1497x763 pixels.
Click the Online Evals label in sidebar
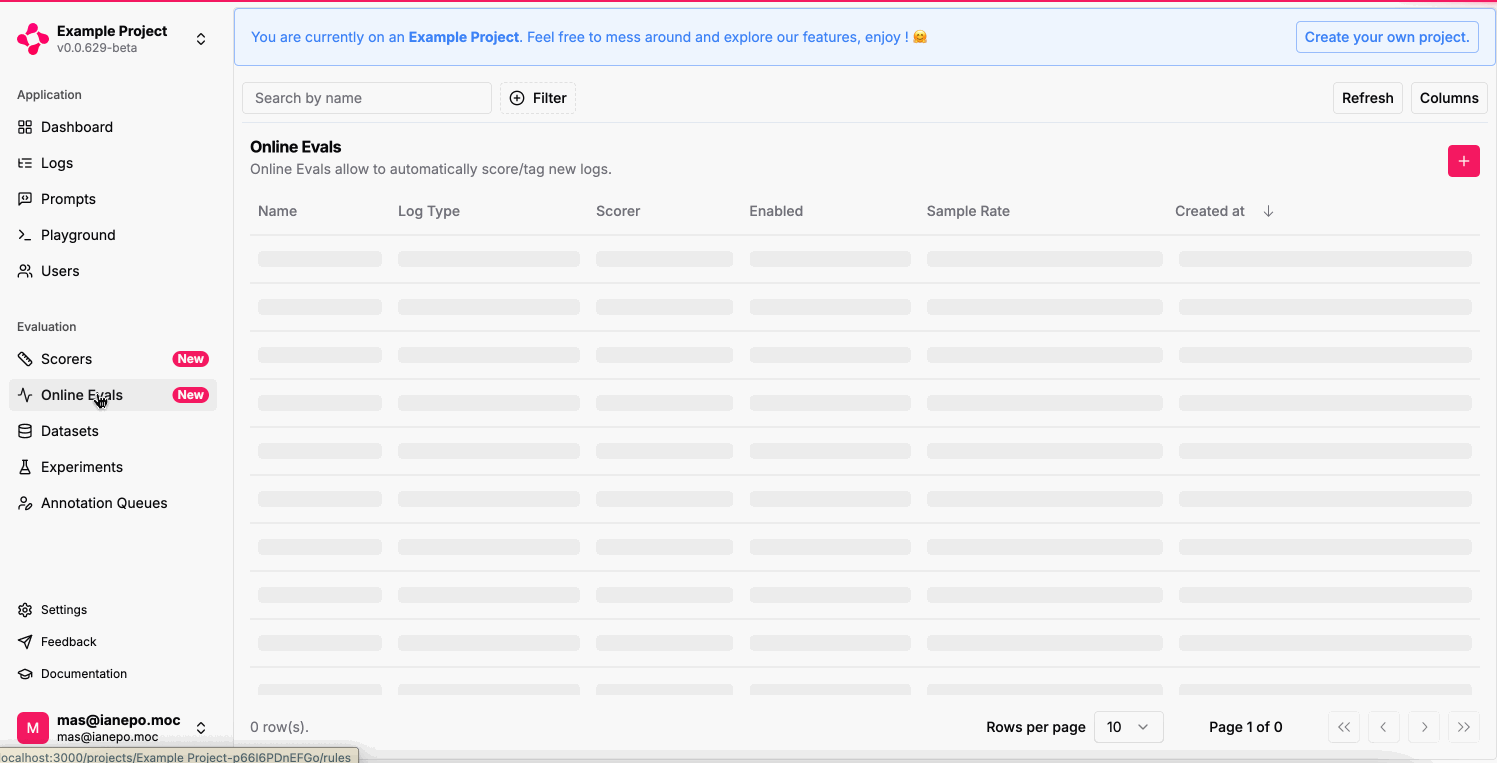point(82,395)
